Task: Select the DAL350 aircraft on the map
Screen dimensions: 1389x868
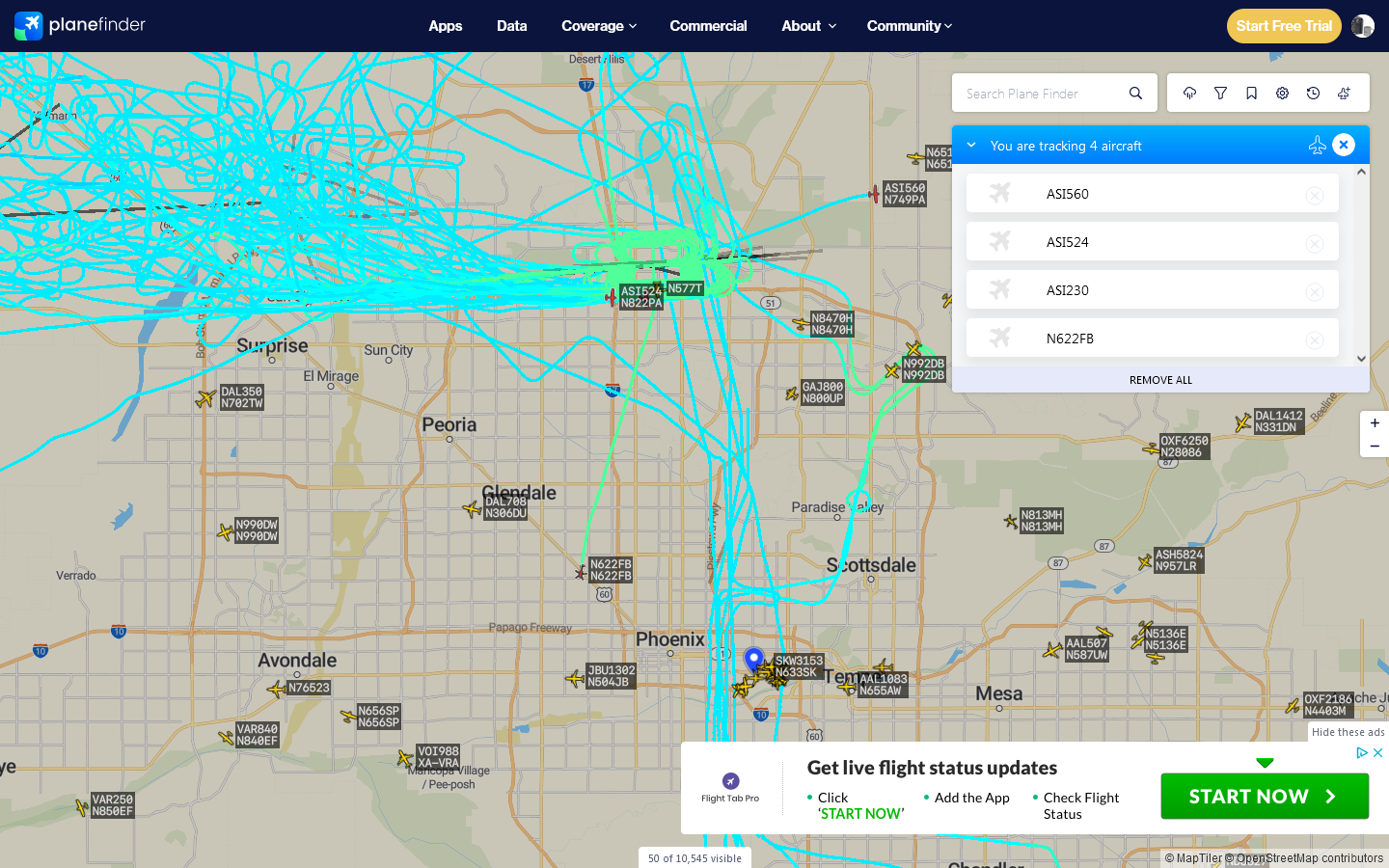Action: [205, 398]
